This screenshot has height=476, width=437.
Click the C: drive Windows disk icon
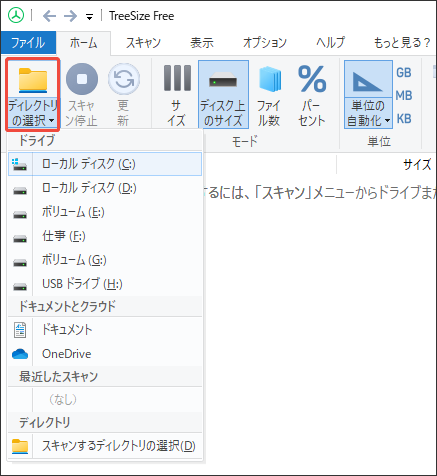(19, 164)
